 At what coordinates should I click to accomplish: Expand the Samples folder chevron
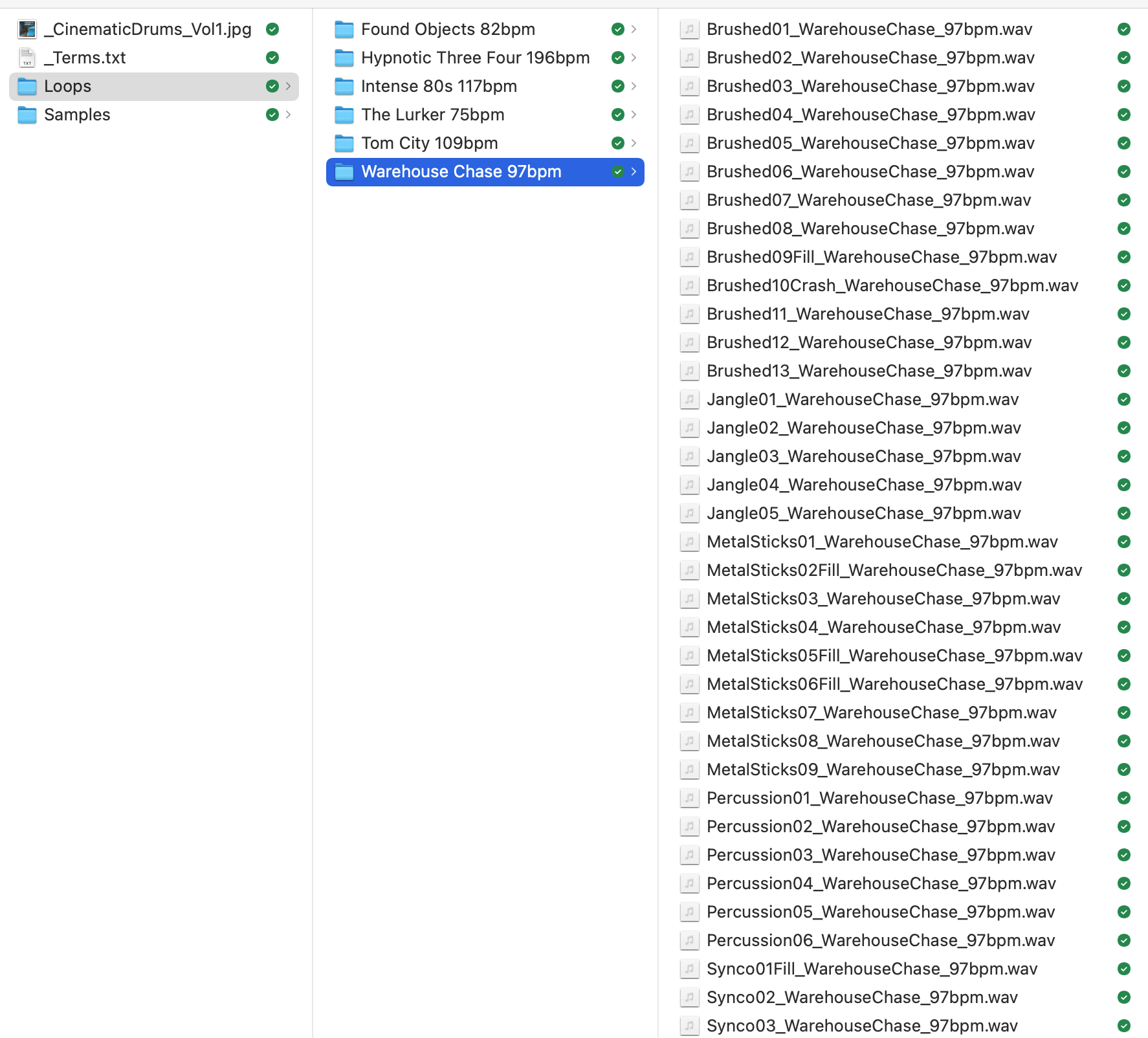(289, 115)
